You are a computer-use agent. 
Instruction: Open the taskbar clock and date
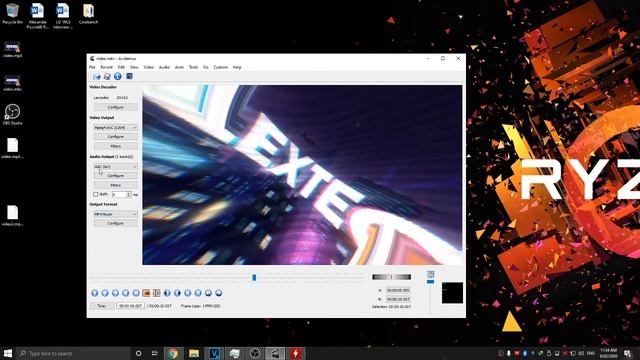609,353
